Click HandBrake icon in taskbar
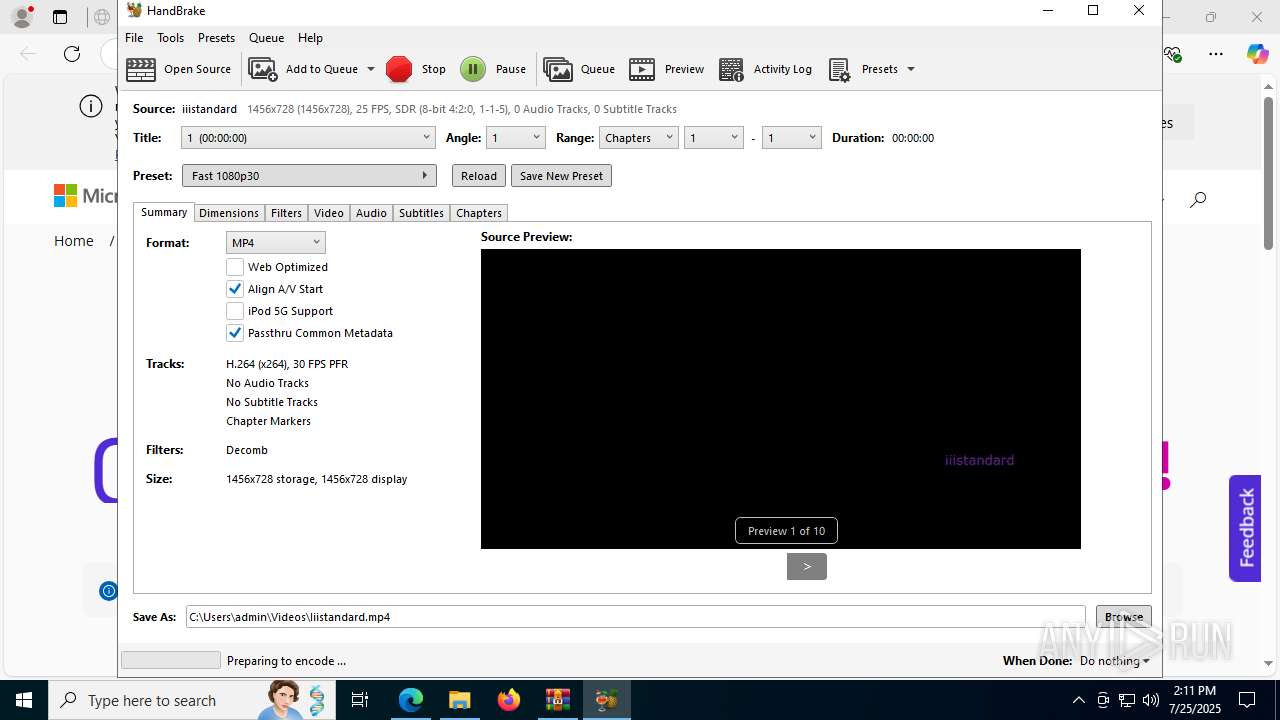This screenshot has height=720, width=1280. click(607, 700)
